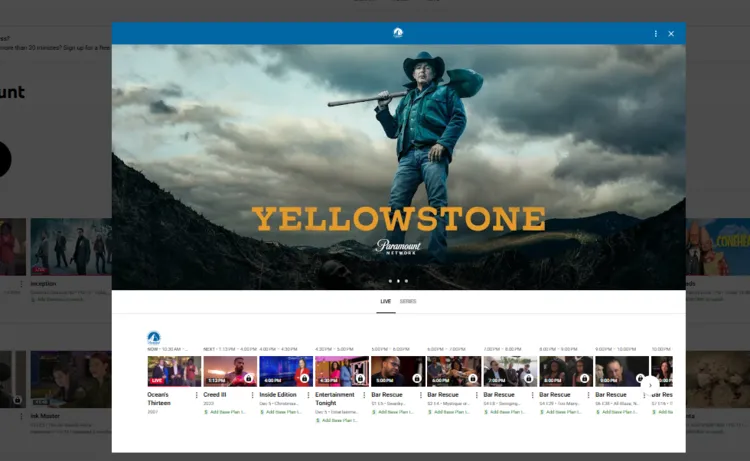Open options menu for Ocean's Thirteen

point(197,395)
